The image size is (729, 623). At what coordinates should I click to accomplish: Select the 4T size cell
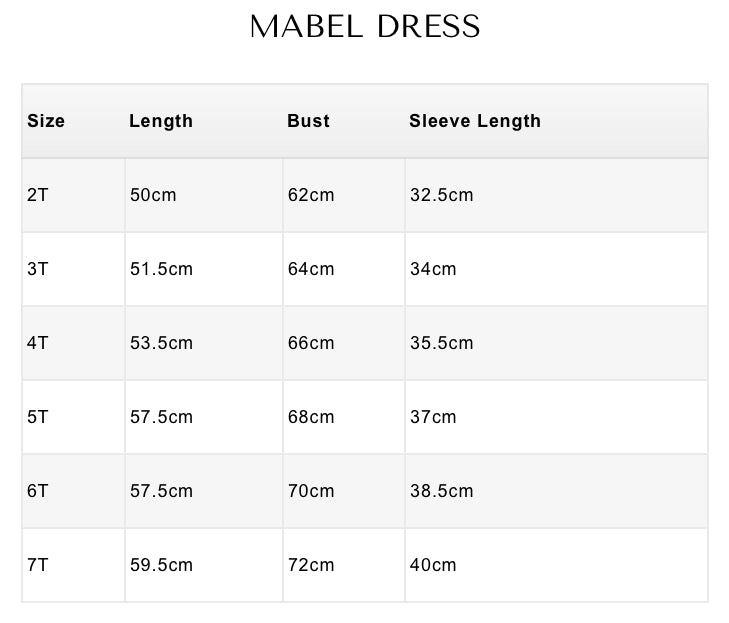(x=38, y=343)
